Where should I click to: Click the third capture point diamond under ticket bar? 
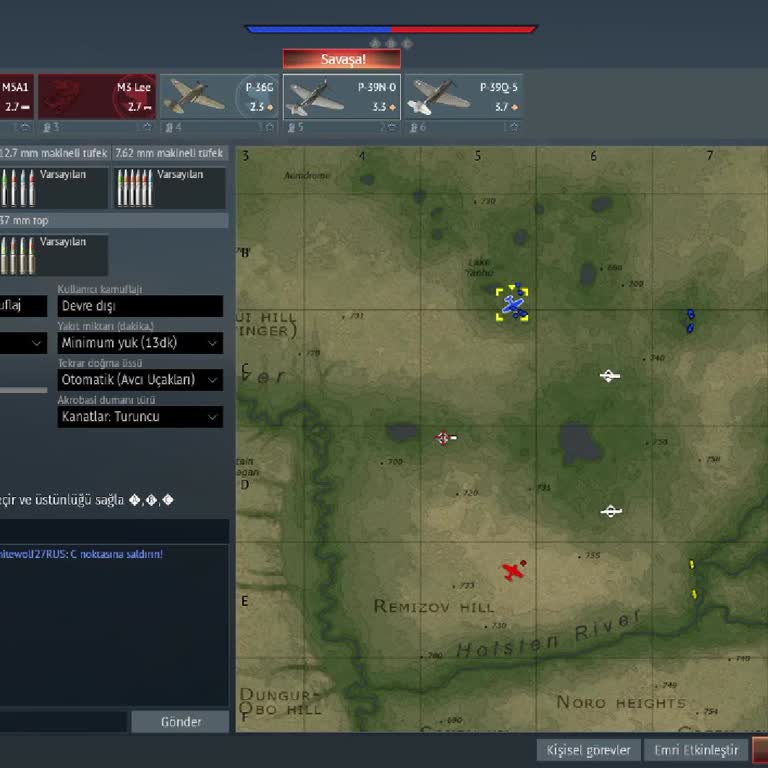pos(407,44)
